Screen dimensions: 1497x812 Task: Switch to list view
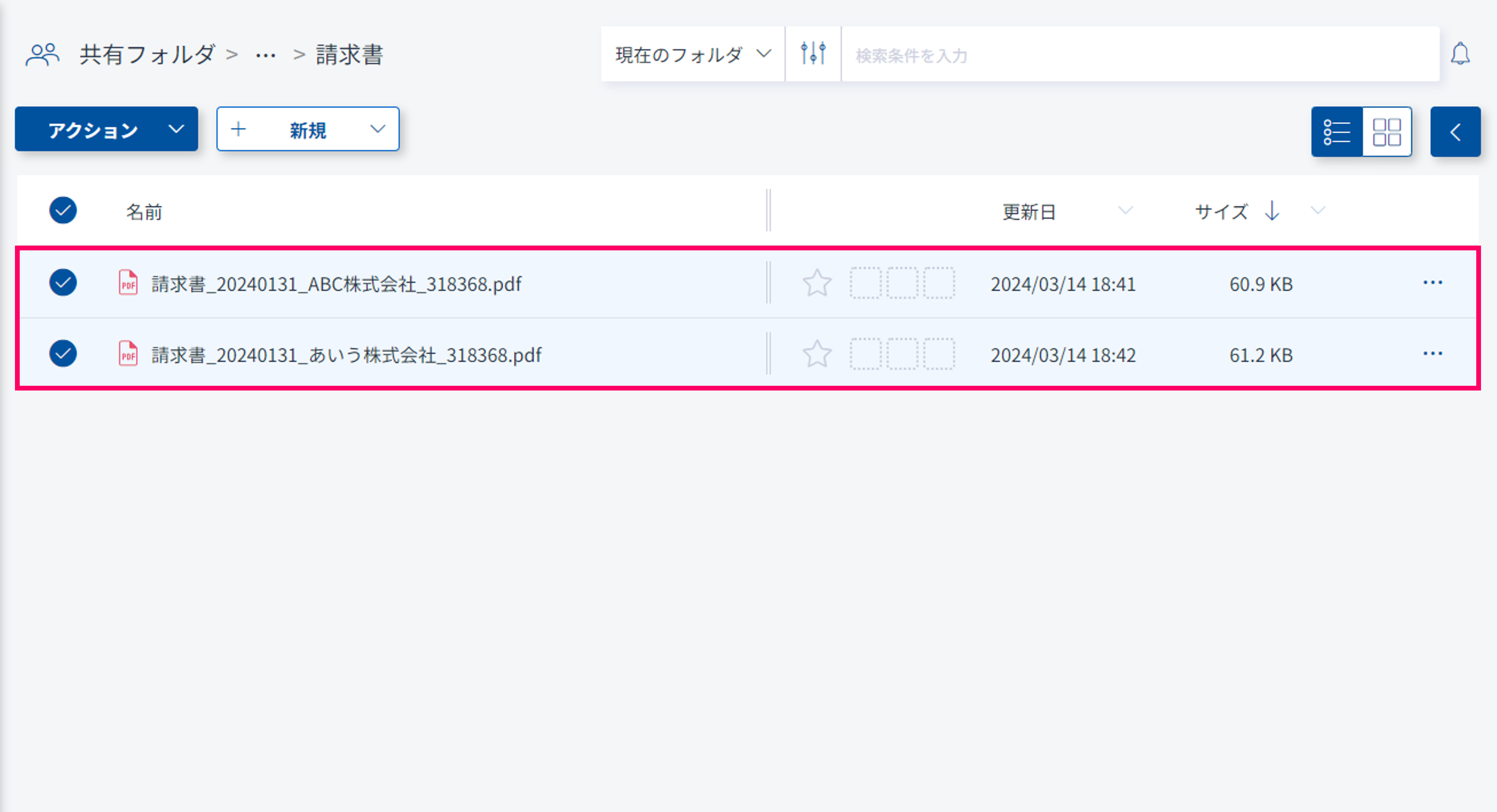click(1337, 132)
